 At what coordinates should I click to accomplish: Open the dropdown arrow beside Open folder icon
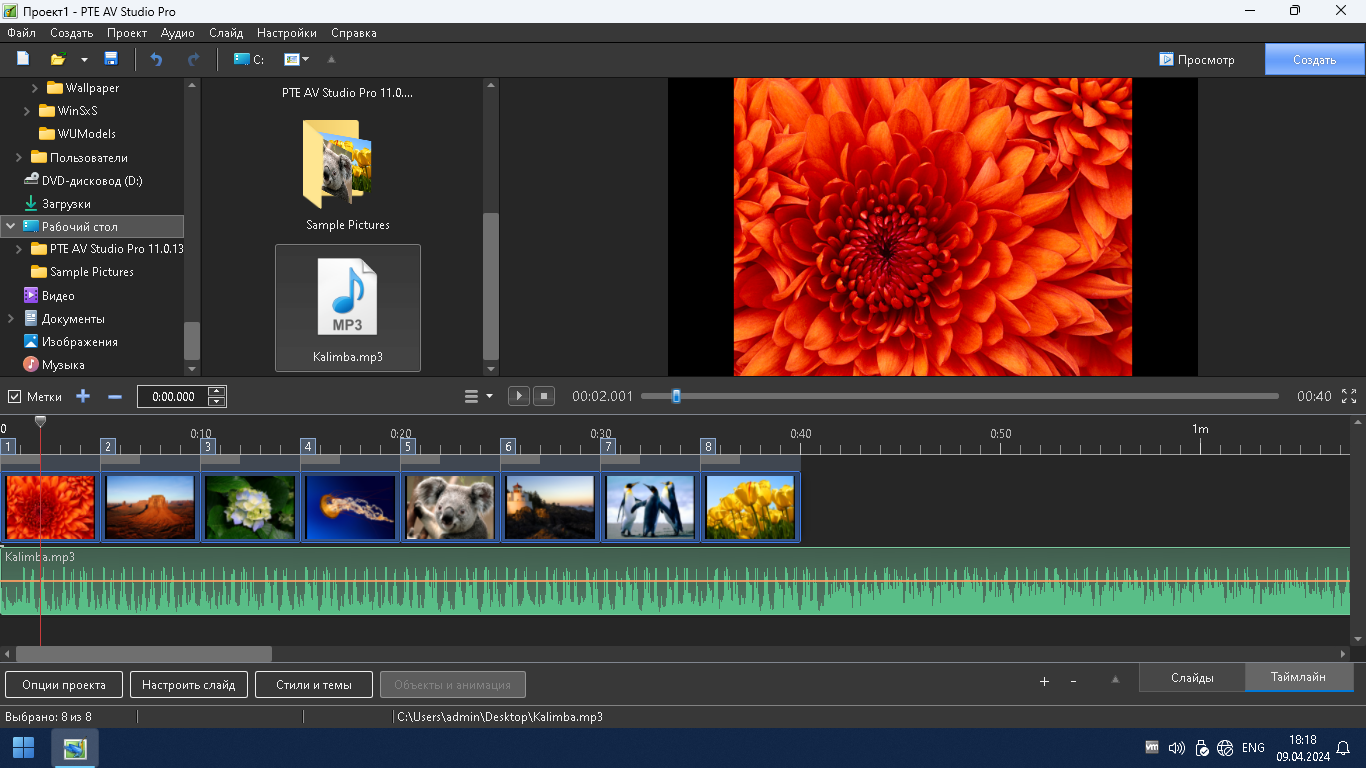tap(84, 60)
